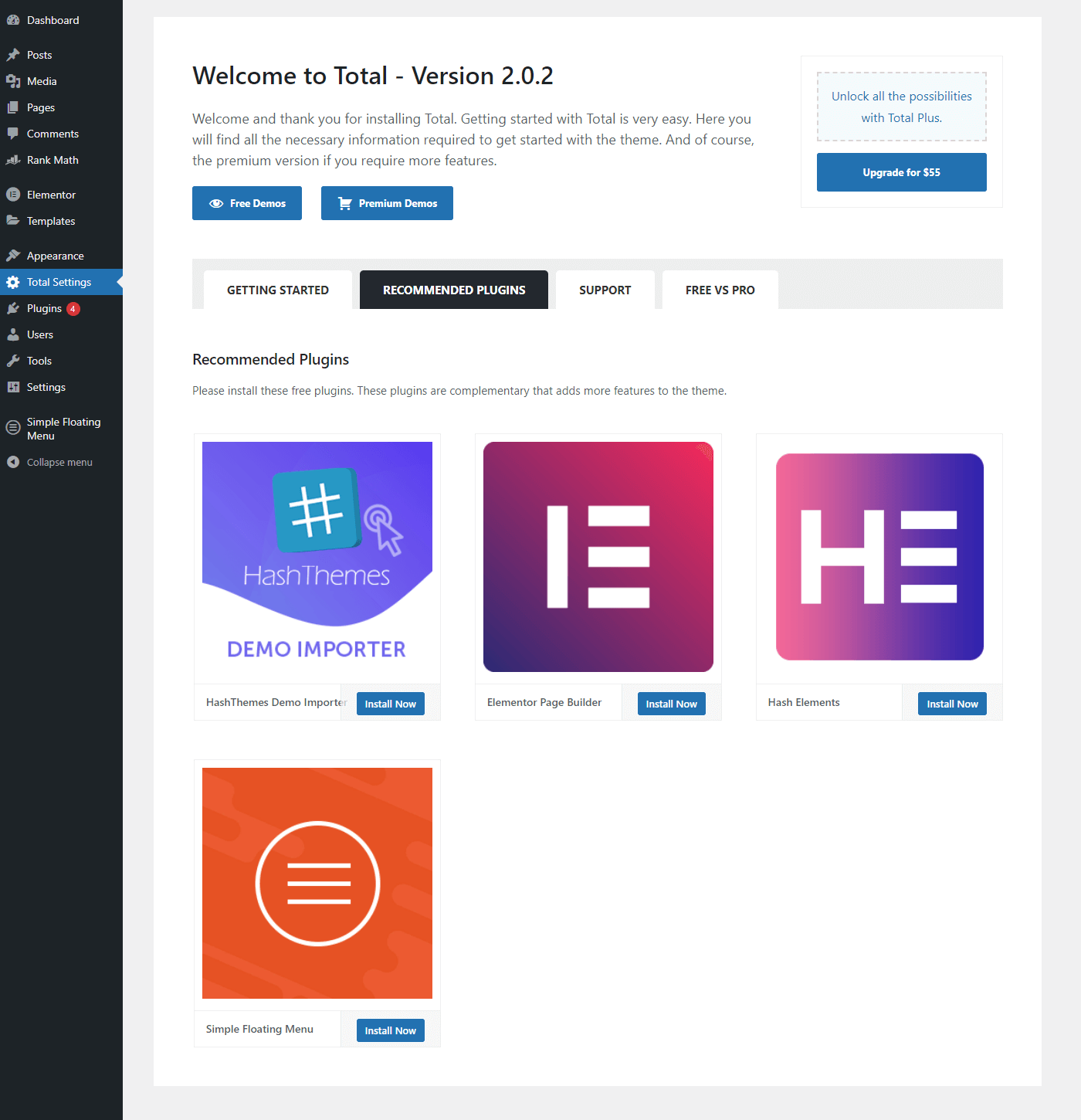This screenshot has width=1081, height=1120.
Task: Click the Recommended Plugins section heading
Action: click(271, 359)
